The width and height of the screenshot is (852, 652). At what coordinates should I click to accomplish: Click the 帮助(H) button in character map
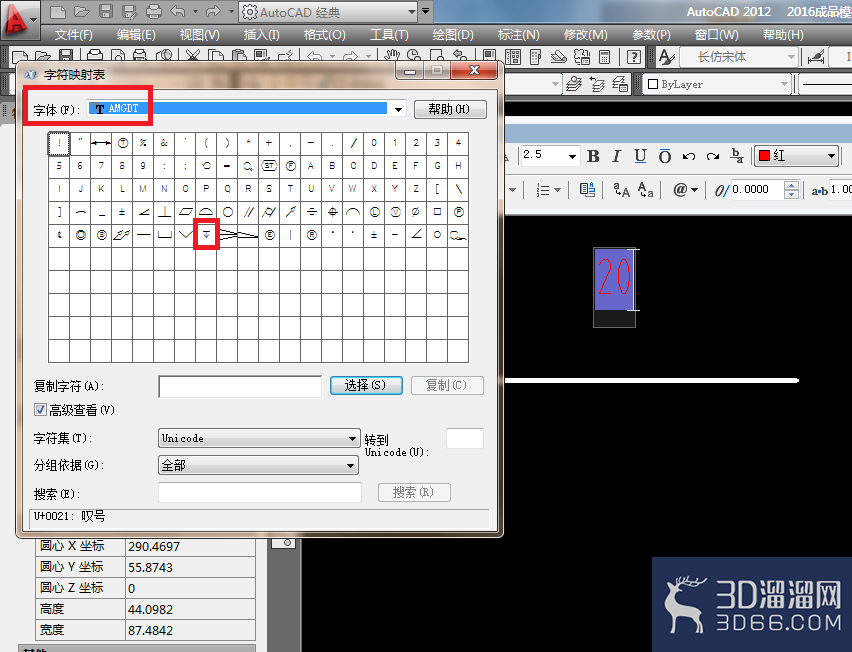pyautogui.click(x=450, y=109)
